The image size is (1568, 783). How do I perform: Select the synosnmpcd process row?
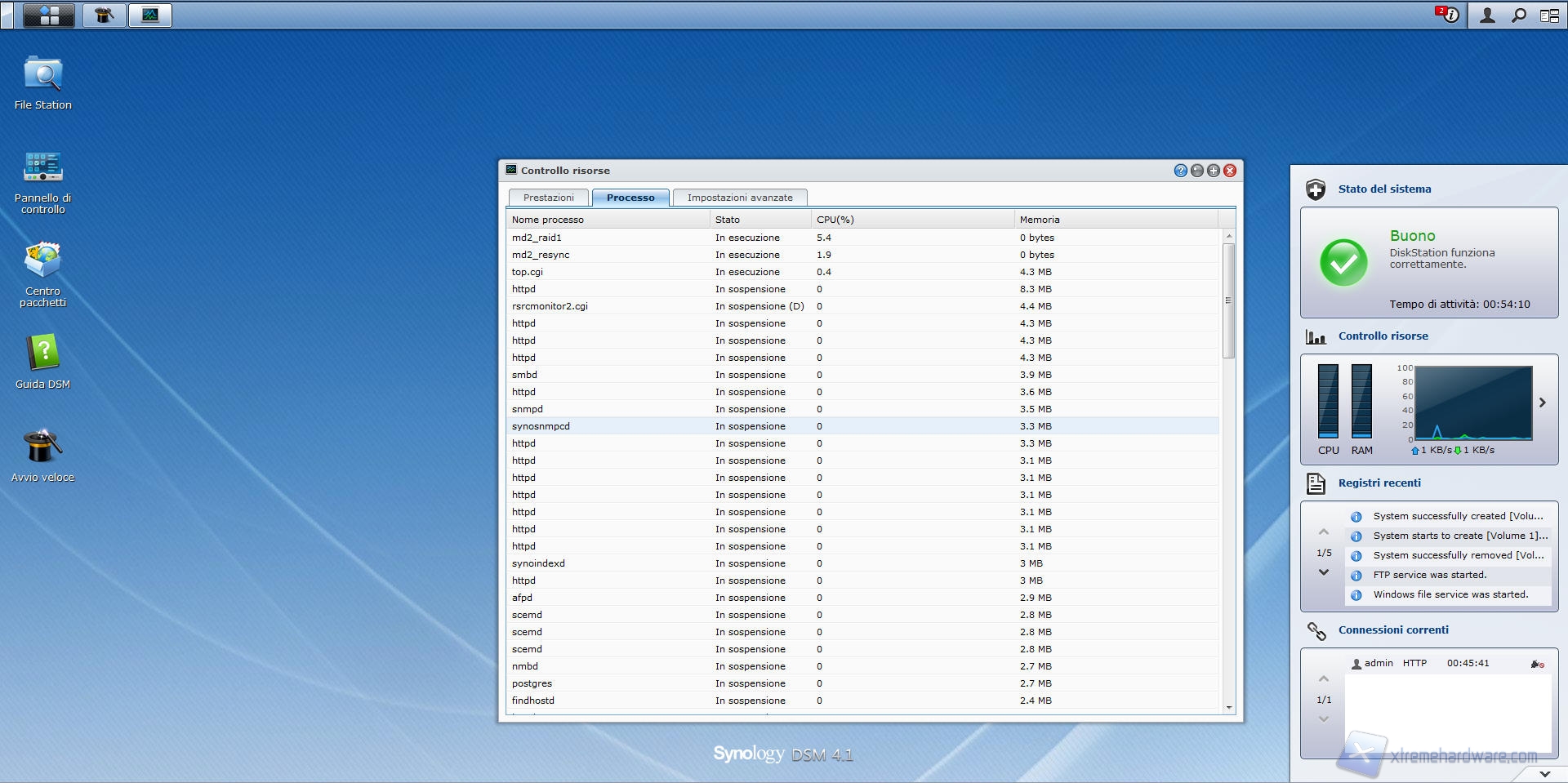click(541, 426)
